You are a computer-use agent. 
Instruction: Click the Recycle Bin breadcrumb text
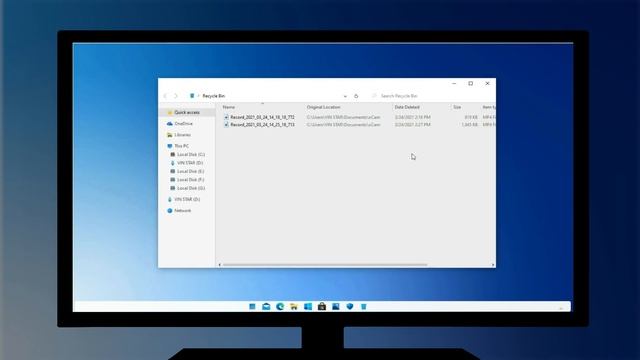pyautogui.click(x=213, y=96)
